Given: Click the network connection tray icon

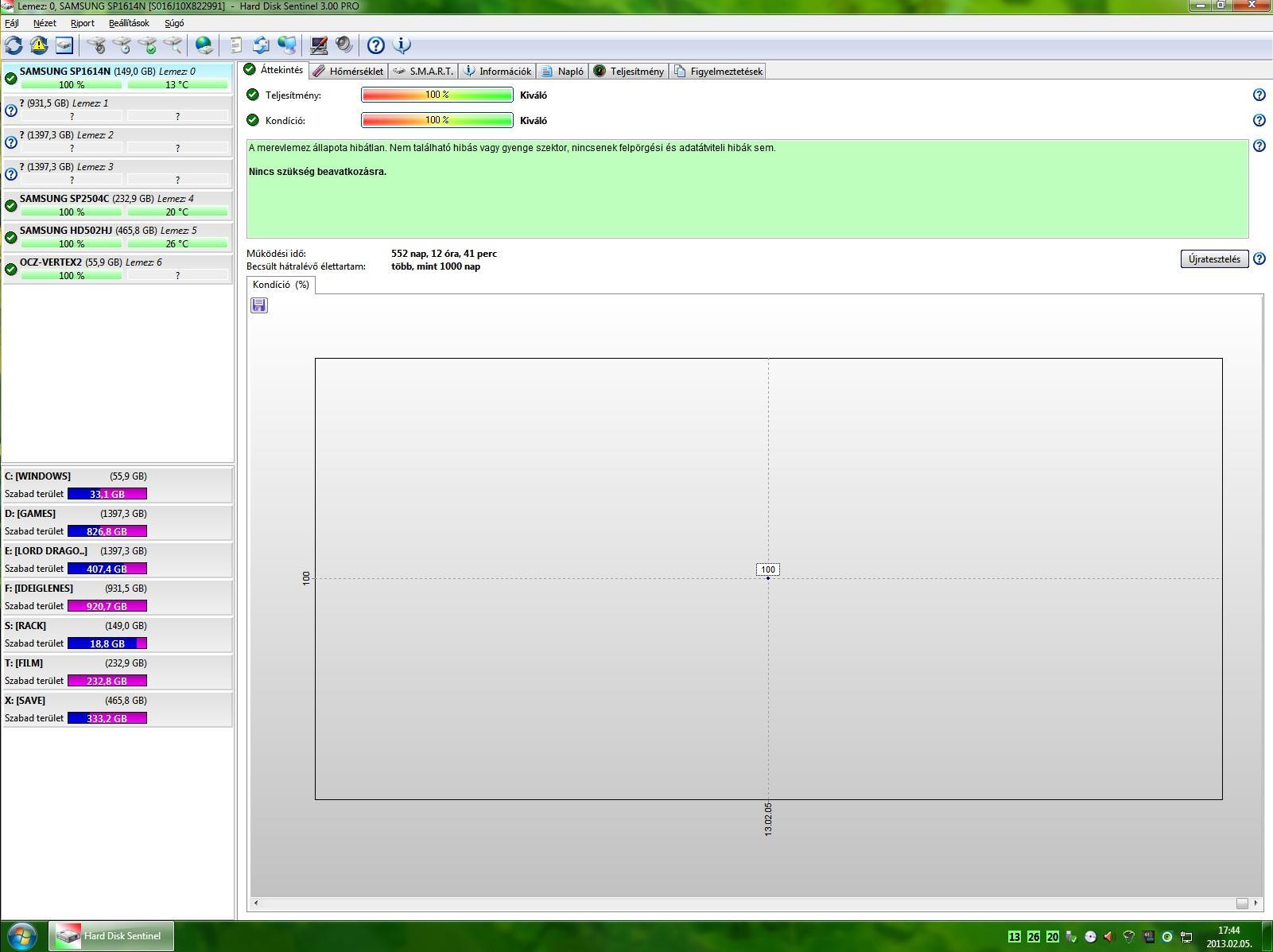Looking at the screenshot, I should click(1186, 937).
